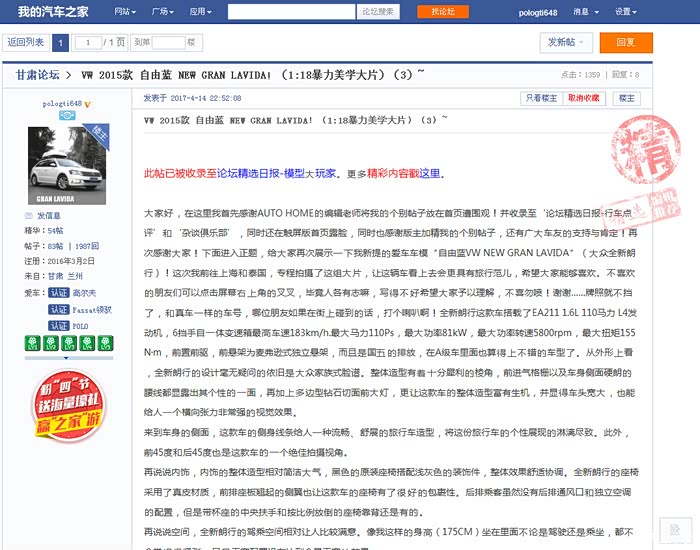Toggle 取消收藏 to unfavorite this thread
Viewport: 700px width, 550px height.
coord(583,98)
